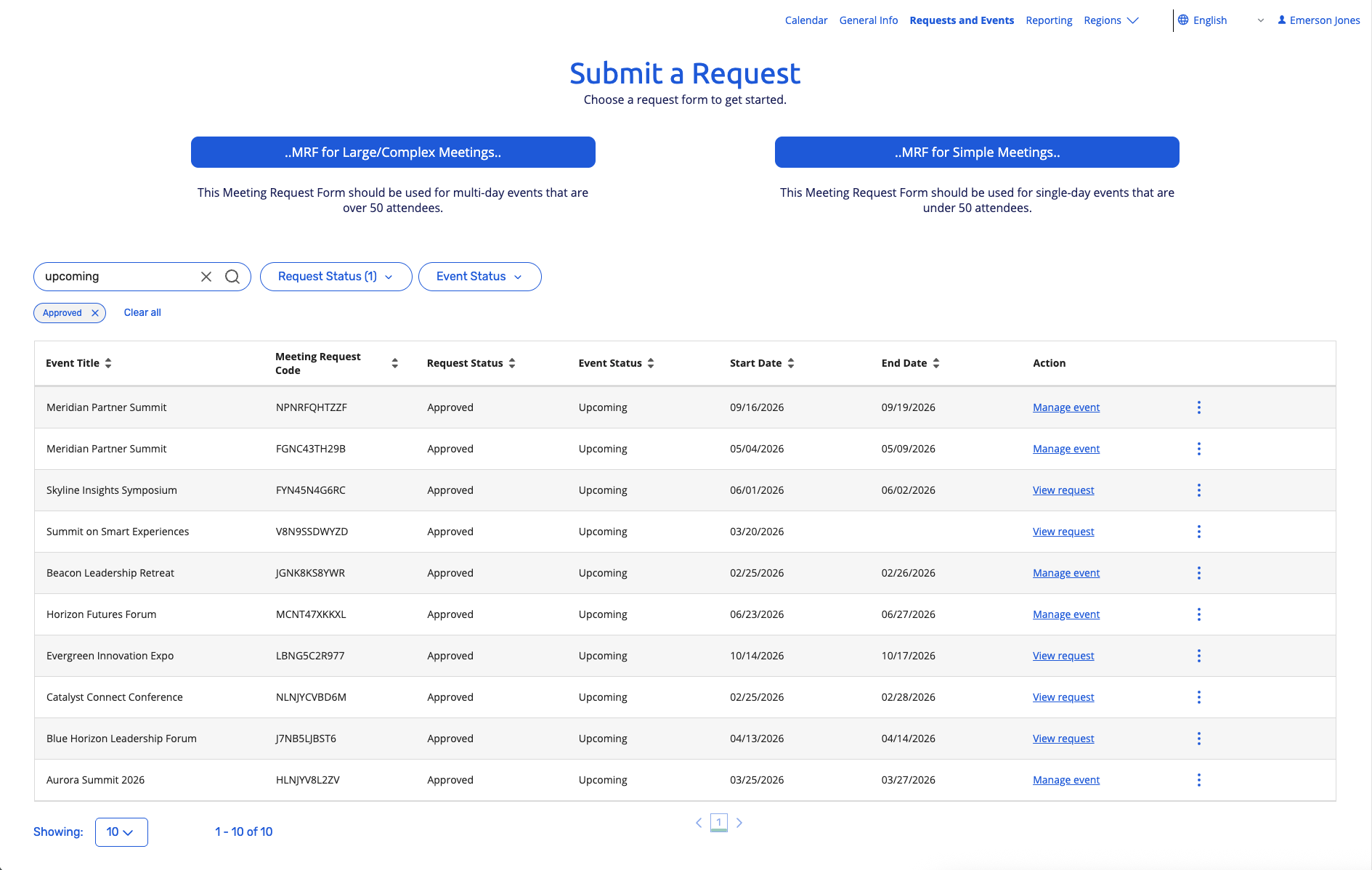Viewport: 1372px width, 870px height.
Task: Go to the Reporting navigation item
Action: coord(1048,20)
